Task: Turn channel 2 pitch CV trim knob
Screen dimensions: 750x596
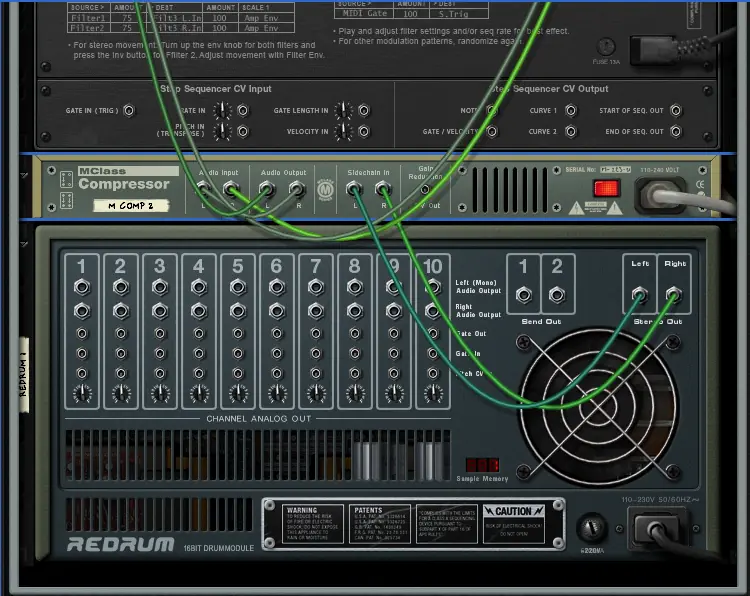Action: point(121,393)
